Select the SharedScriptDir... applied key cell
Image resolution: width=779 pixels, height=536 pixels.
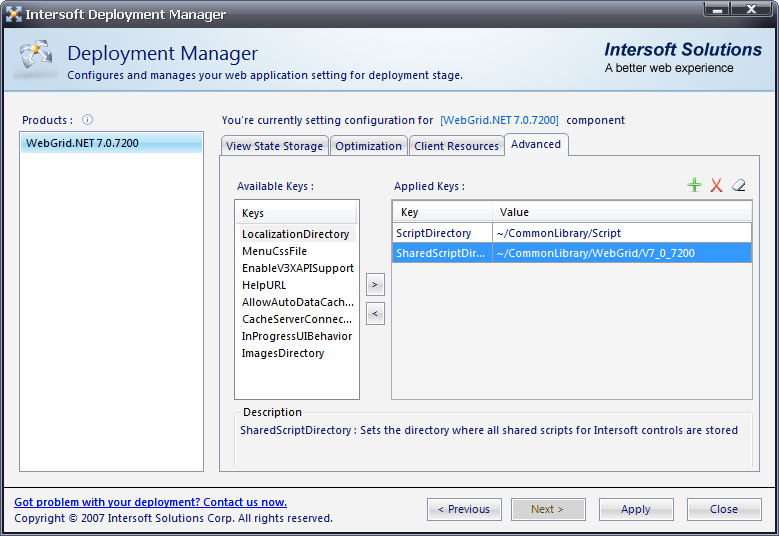point(442,253)
